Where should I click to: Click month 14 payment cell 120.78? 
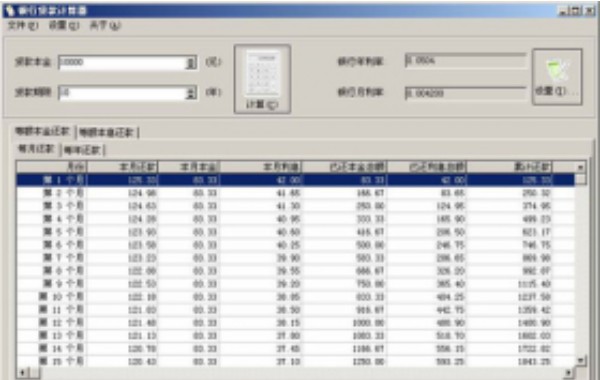coord(142,349)
